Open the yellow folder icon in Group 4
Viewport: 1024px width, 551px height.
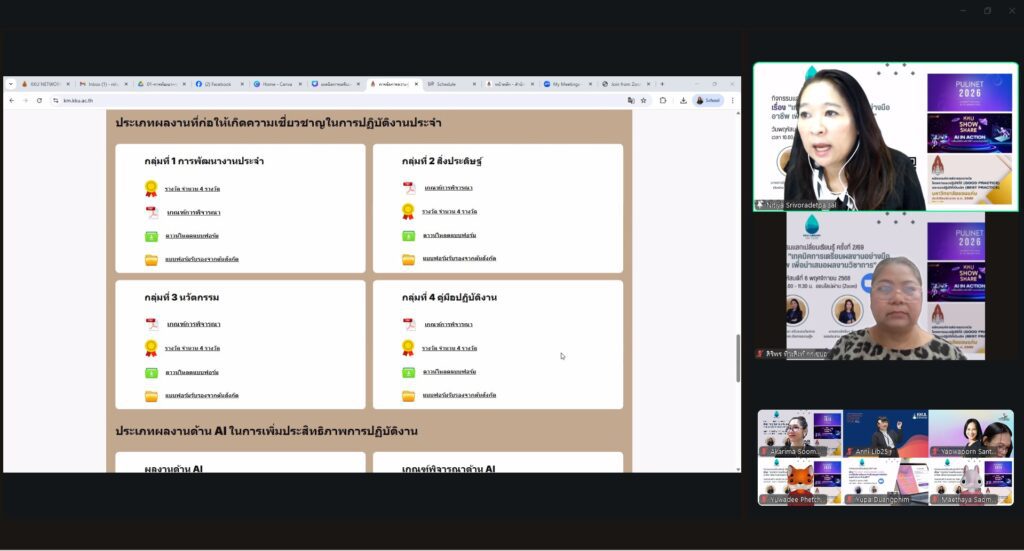[x=408, y=395]
